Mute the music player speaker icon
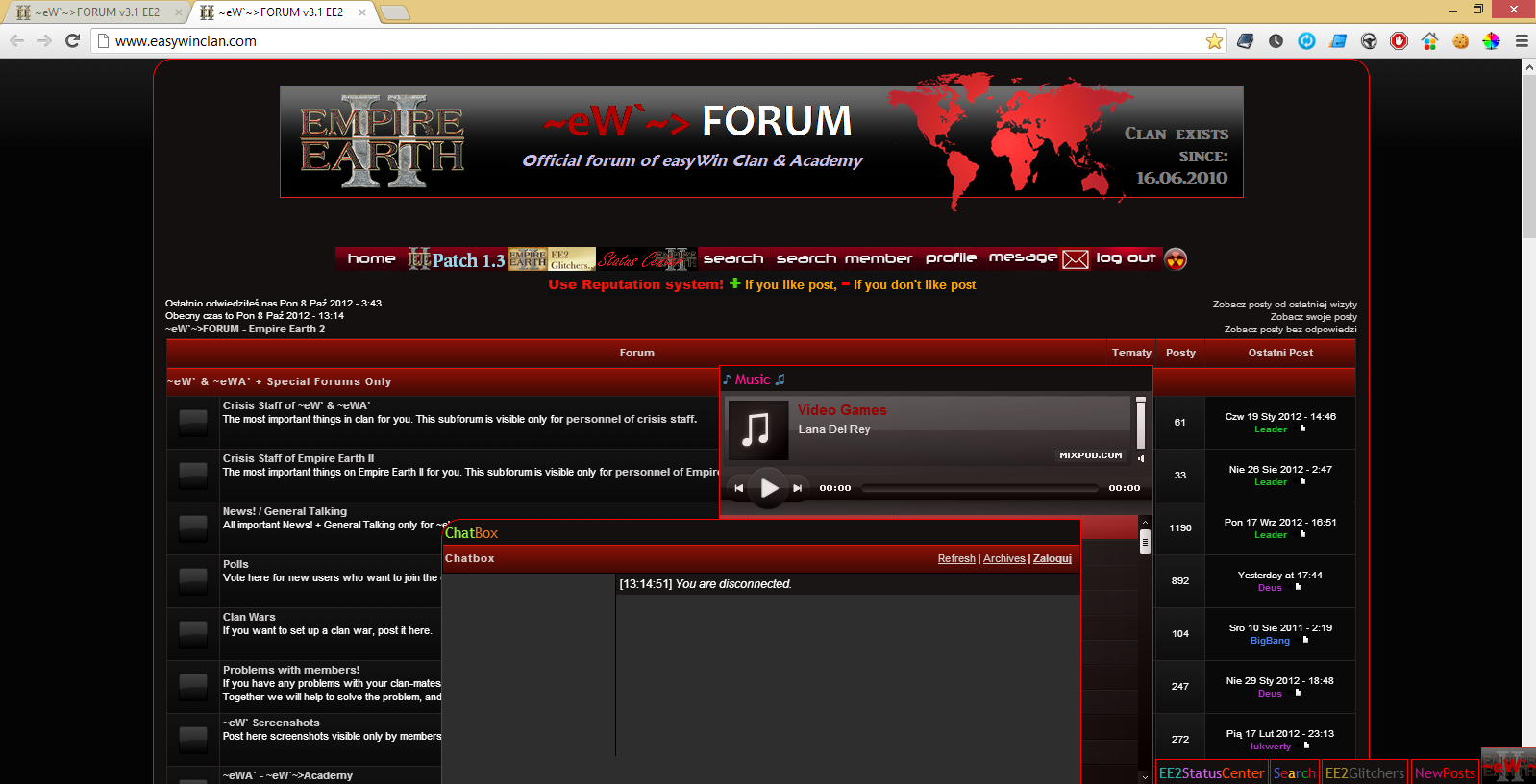This screenshot has width=1536, height=784. [x=1141, y=458]
